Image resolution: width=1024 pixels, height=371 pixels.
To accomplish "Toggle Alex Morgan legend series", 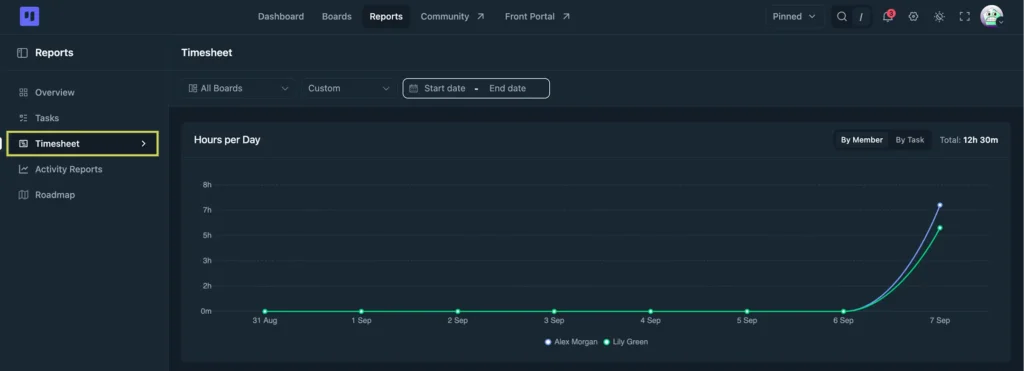I will pyautogui.click(x=571, y=342).
